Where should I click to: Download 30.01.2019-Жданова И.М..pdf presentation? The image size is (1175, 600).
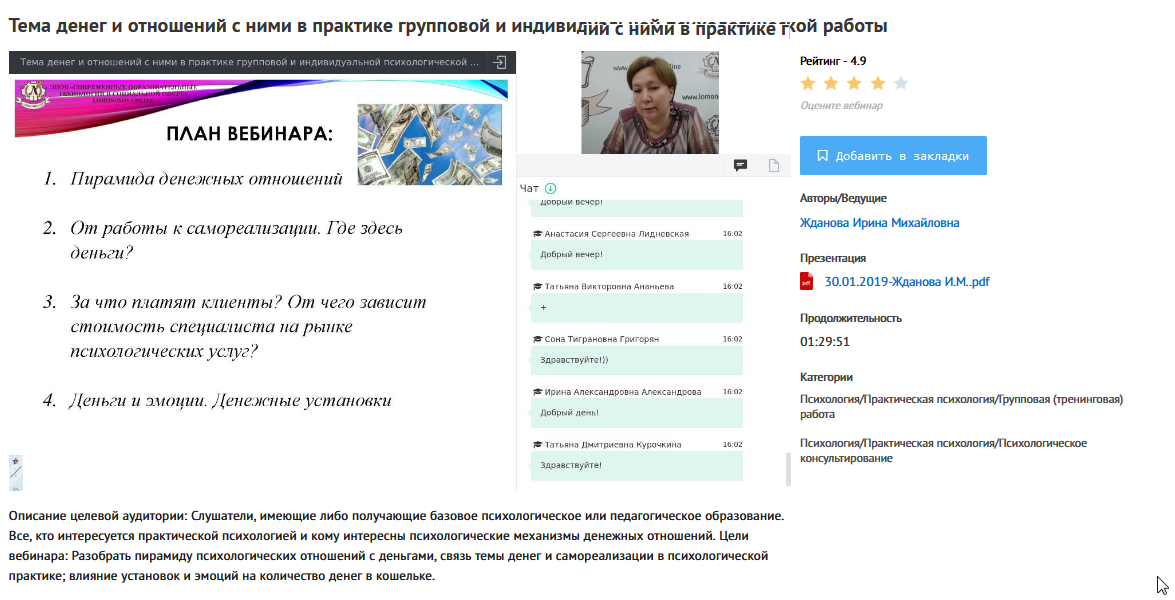point(906,282)
